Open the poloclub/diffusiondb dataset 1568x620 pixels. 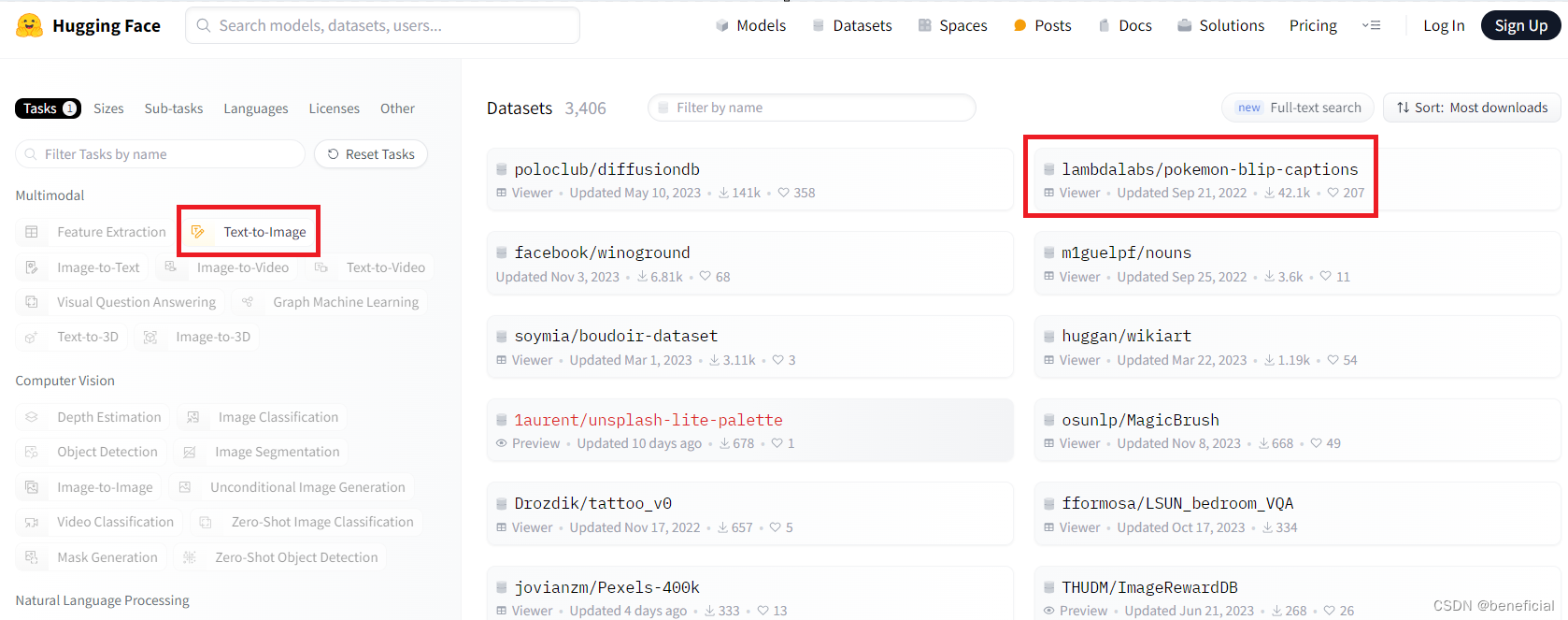click(x=749, y=180)
